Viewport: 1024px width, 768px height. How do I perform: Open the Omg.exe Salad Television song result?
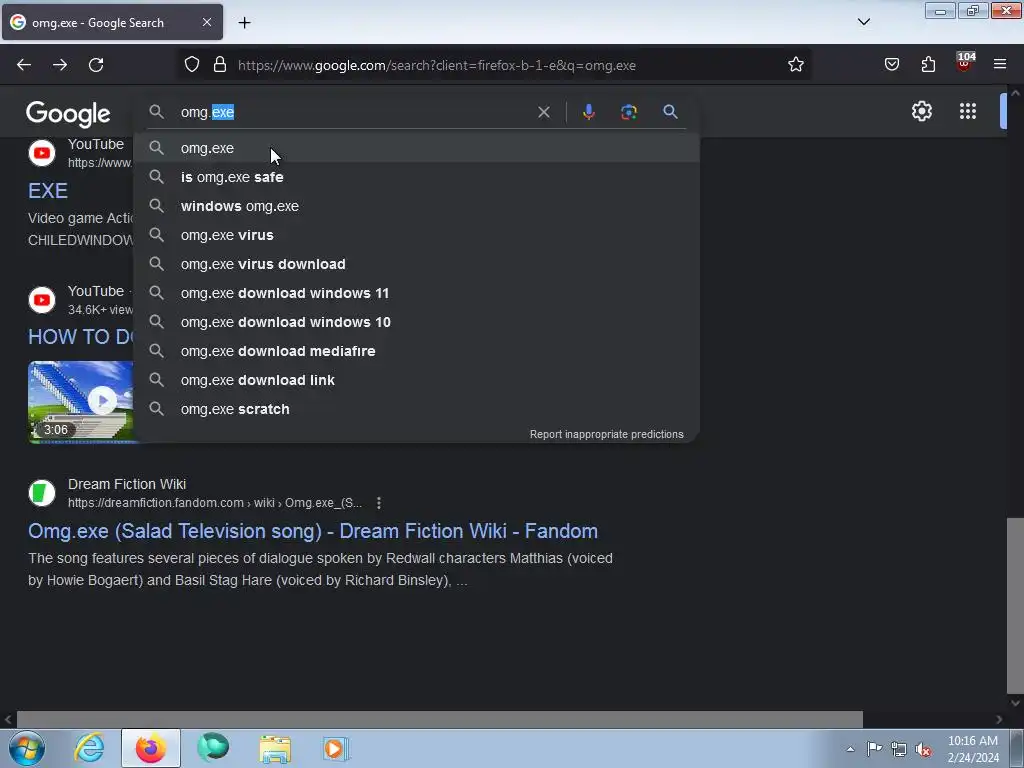pos(313,531)
